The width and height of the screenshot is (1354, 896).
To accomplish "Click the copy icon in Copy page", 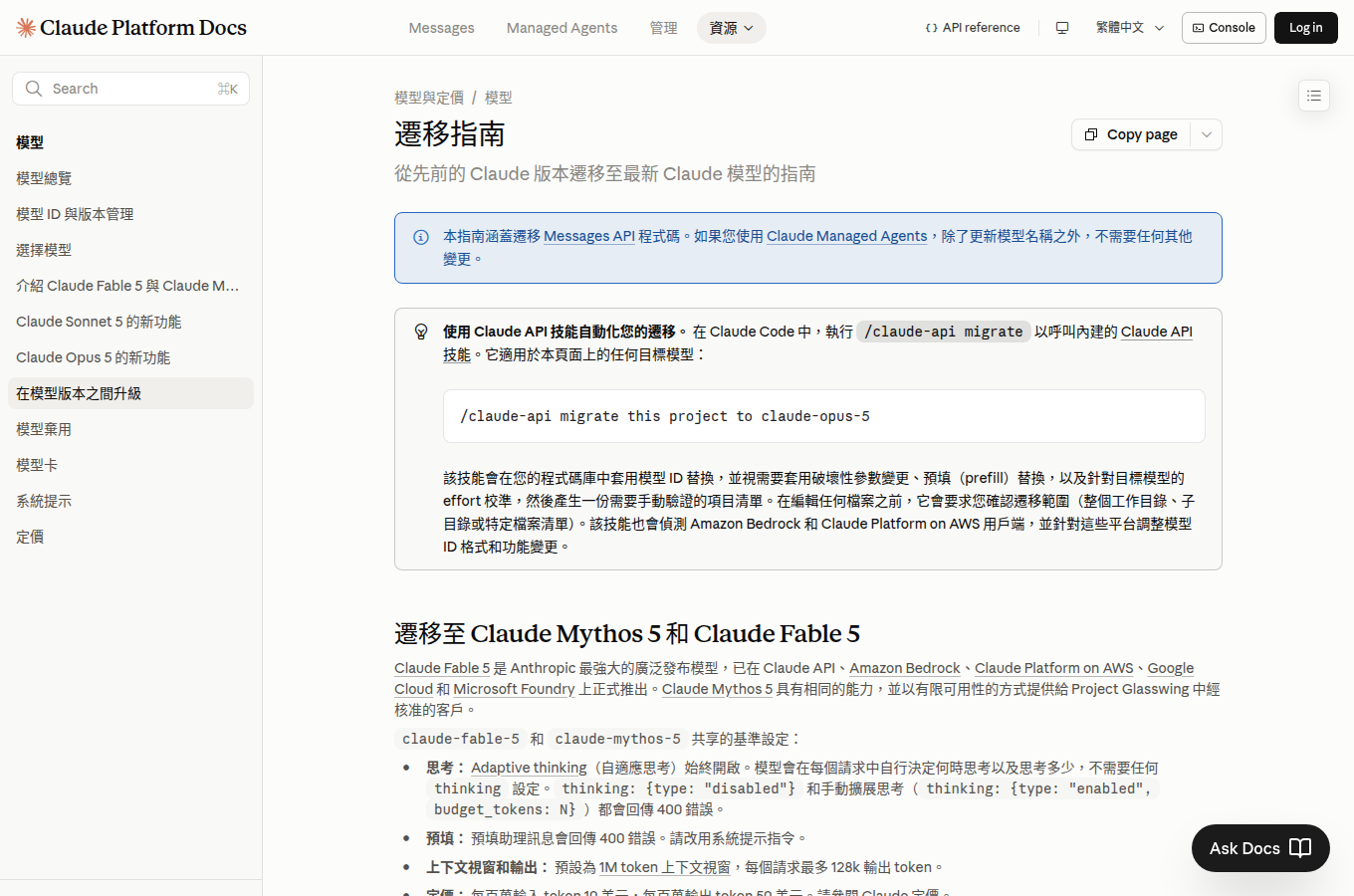I will (x=1091, y=134).
